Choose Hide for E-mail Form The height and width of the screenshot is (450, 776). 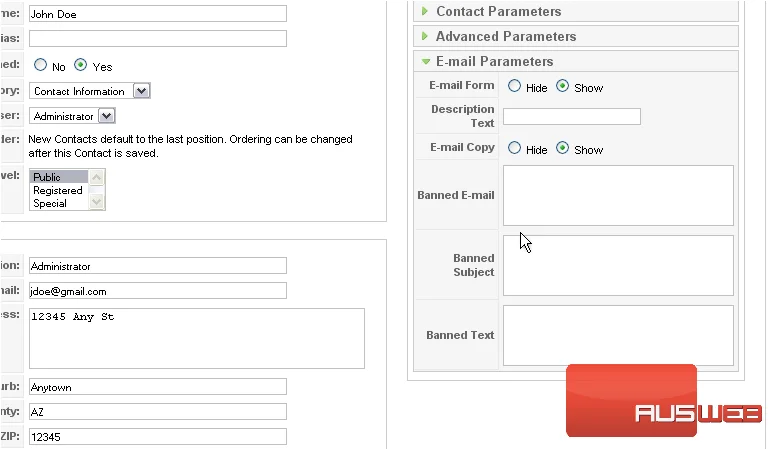[x=514, y=86]
